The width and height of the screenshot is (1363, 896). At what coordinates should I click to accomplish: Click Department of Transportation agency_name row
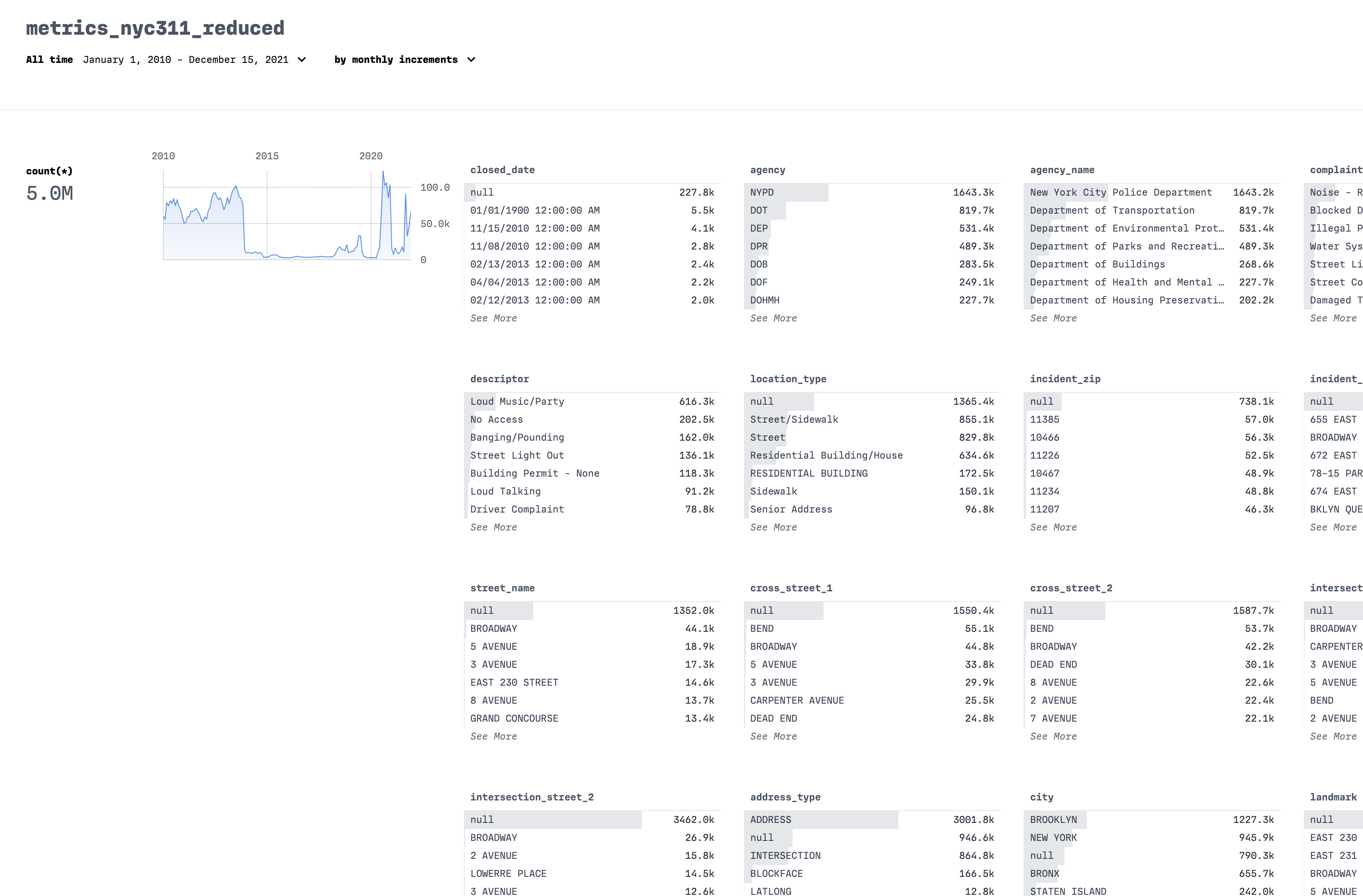(x=1151, y=210)
